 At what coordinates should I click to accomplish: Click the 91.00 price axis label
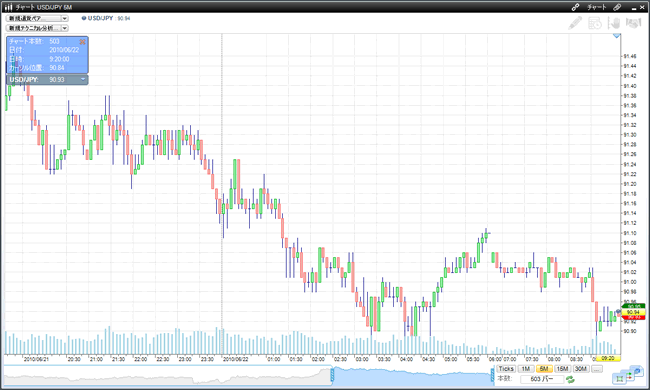(630, 282)
